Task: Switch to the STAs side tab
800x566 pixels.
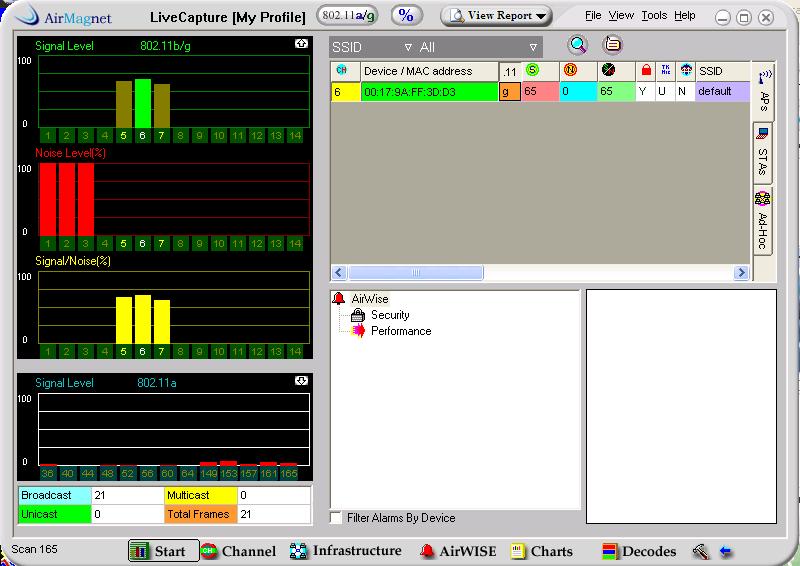Action: (763, 153)
